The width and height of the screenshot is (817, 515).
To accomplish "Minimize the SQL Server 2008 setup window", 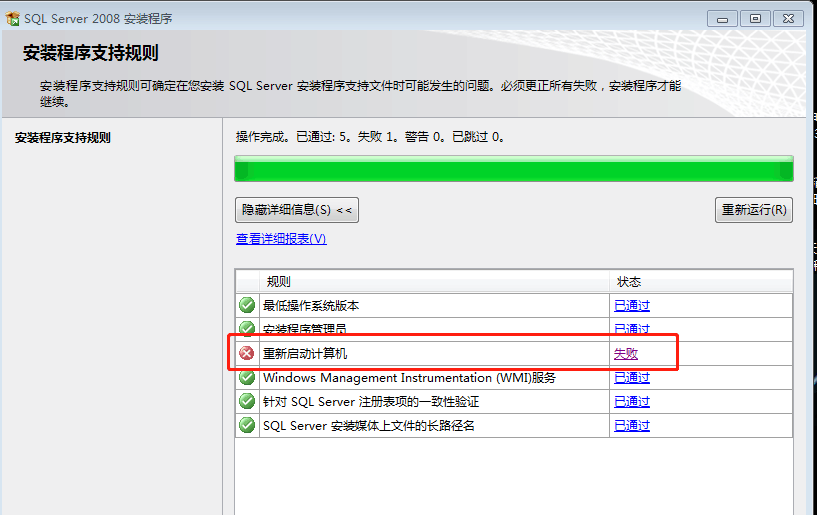I will [x=722, y=19].
